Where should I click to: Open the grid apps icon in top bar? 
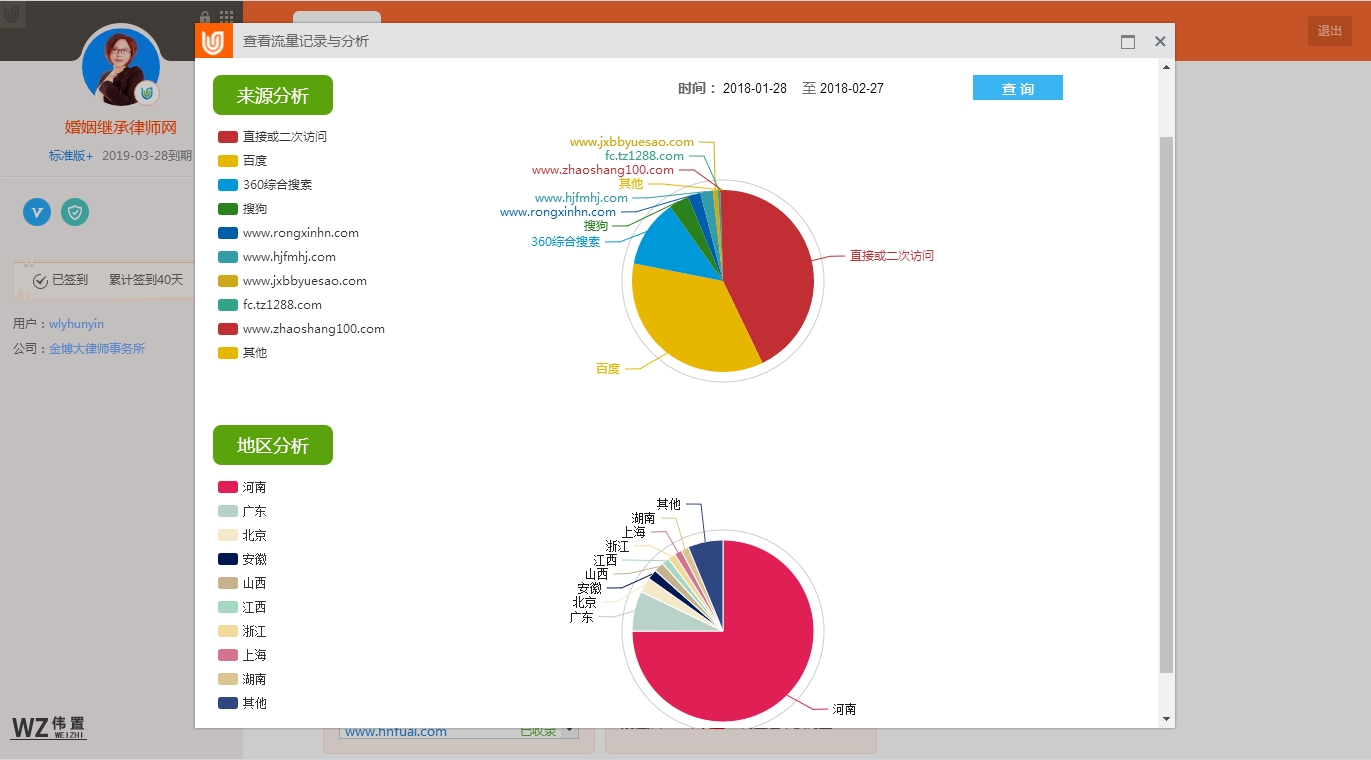click(227, 17)
